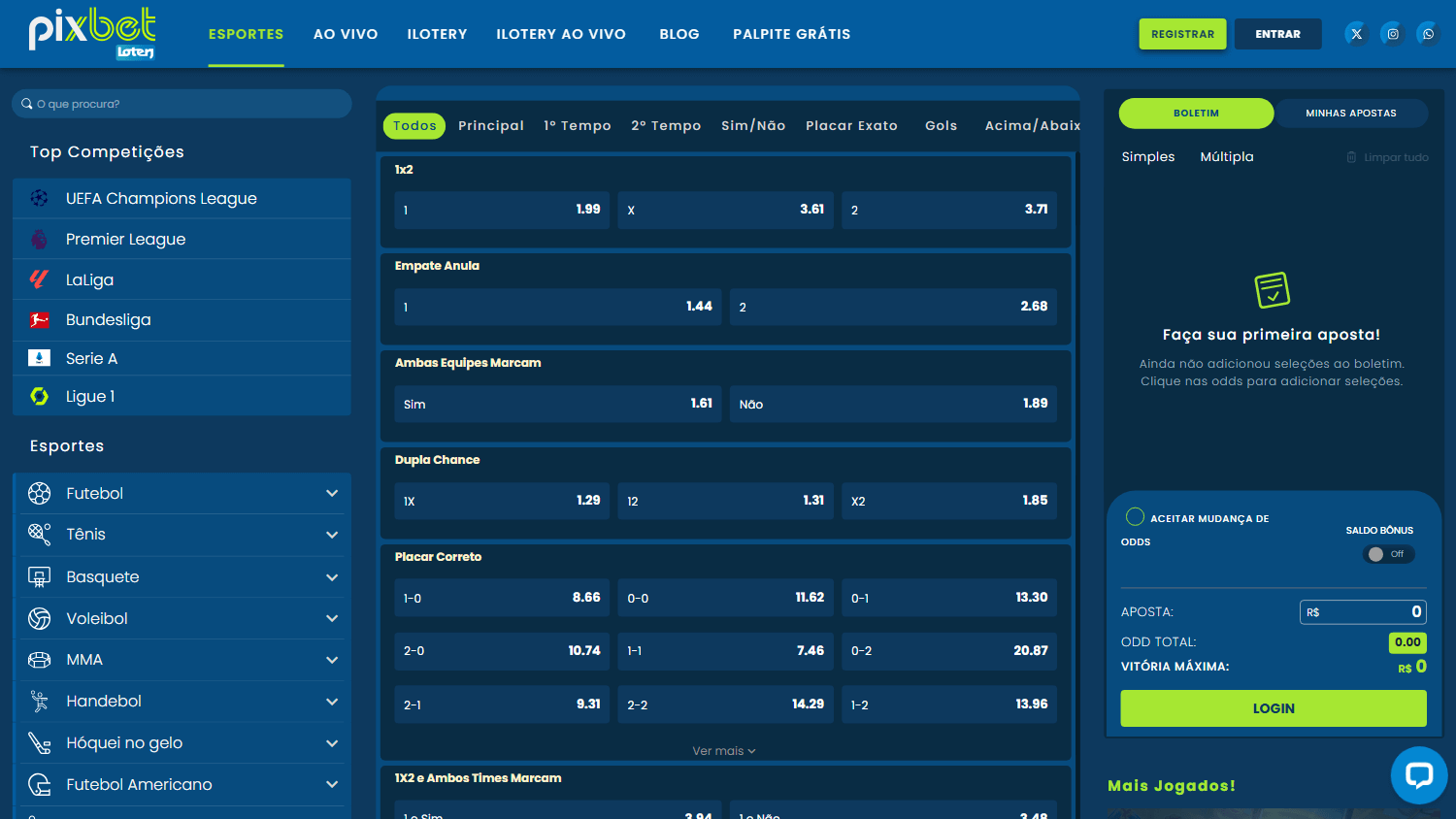1456x819 pixels.
Task: Click the Bundesliga logo icon
Action: pyautogui.click(x=39, y=319)
